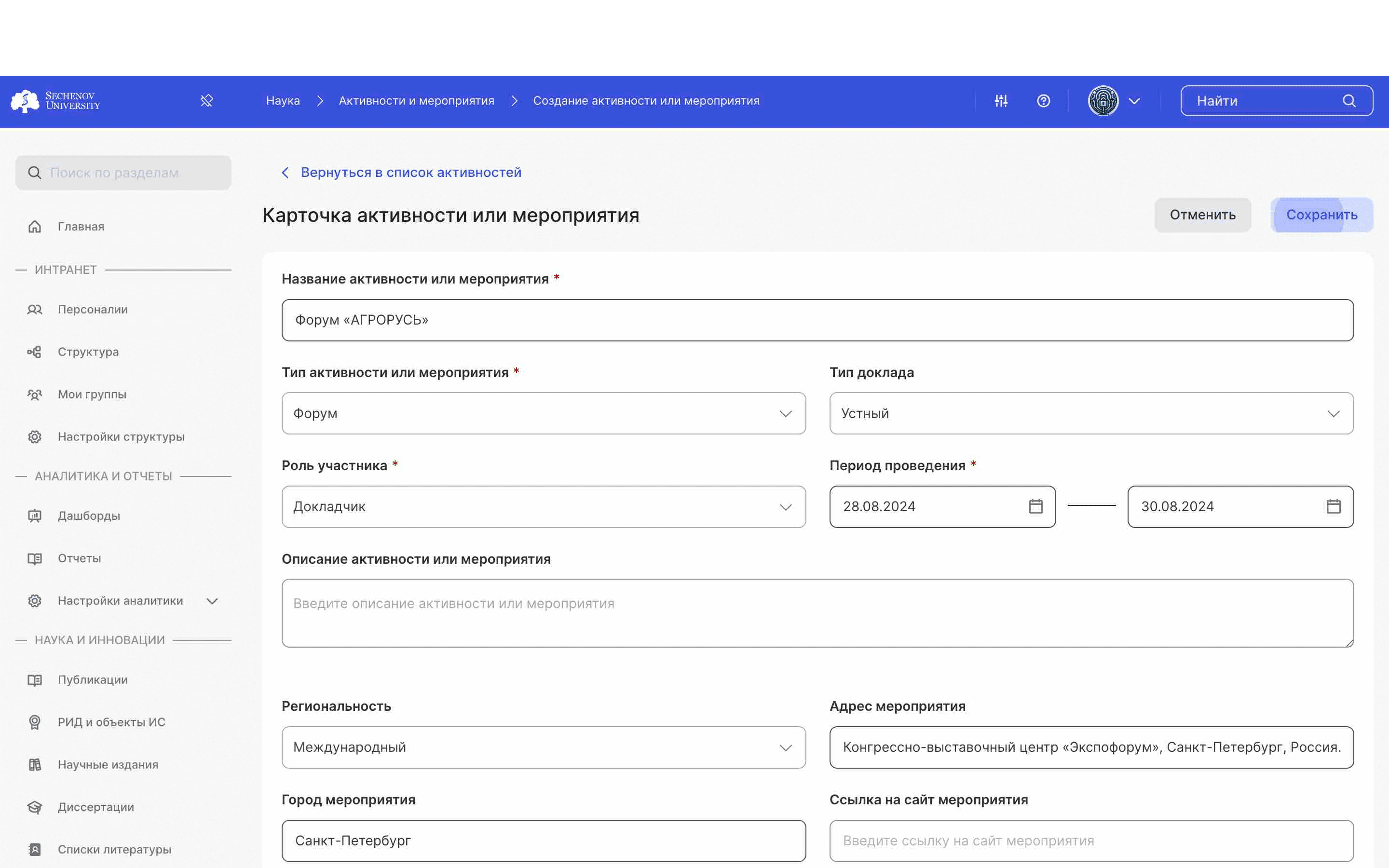The width and height of the screenshot is (1389, 868).
Task: Open Публикации section label
Action: click(93, 680)
